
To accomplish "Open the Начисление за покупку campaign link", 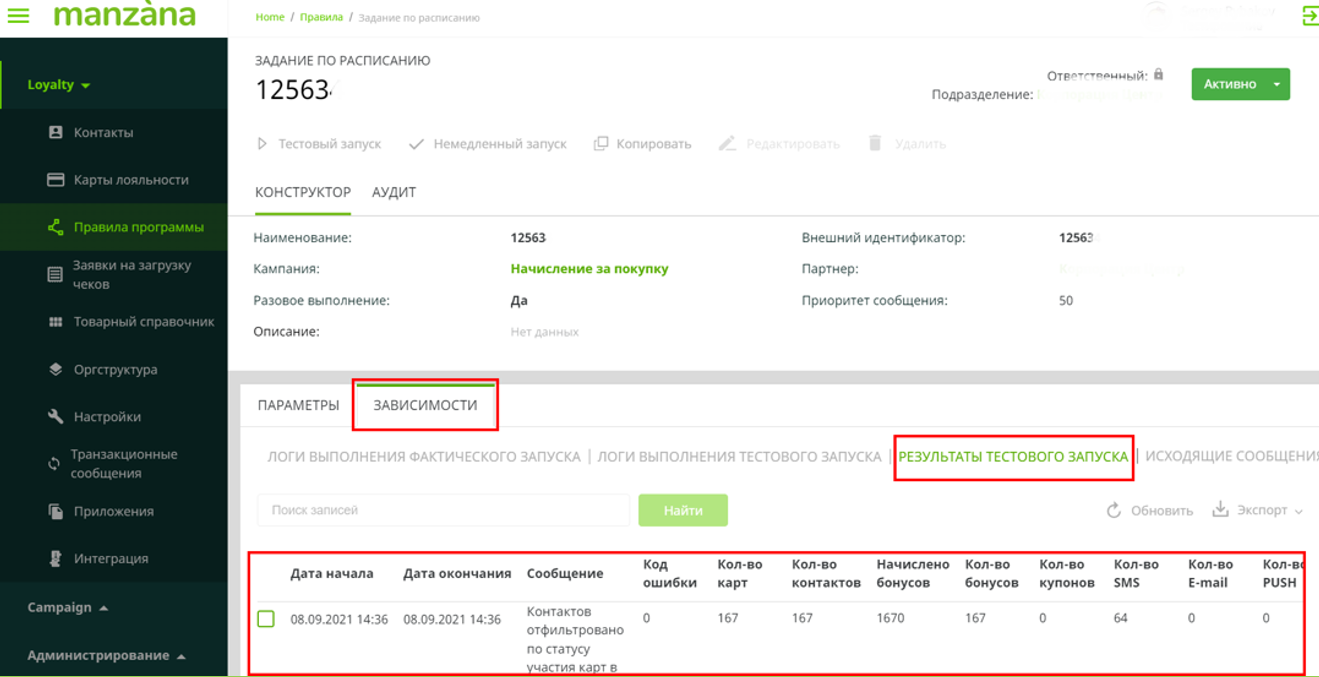I will pos(589,269).
